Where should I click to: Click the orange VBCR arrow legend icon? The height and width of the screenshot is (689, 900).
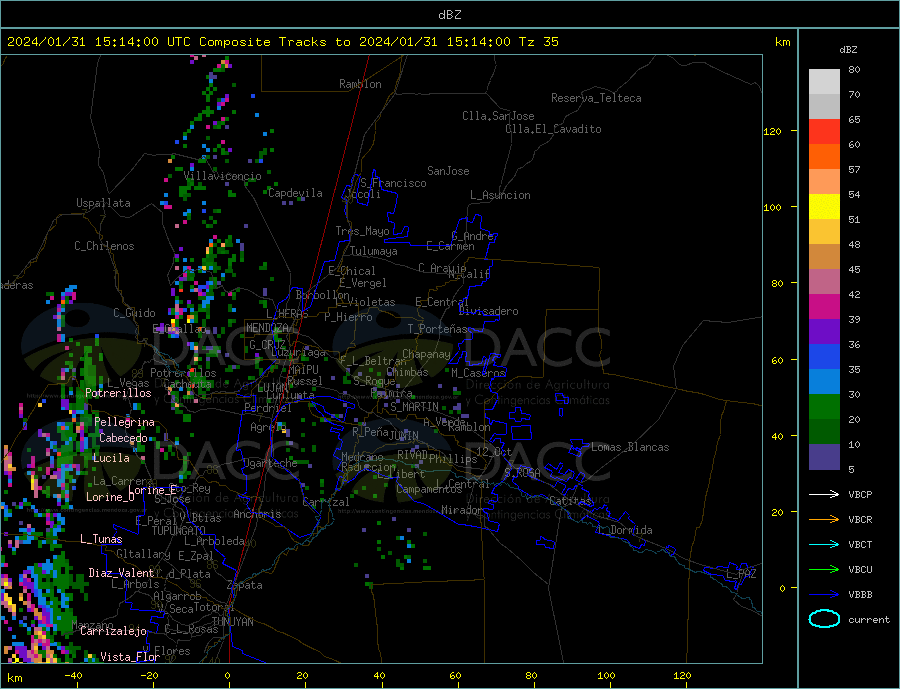(x=824, y=520)
